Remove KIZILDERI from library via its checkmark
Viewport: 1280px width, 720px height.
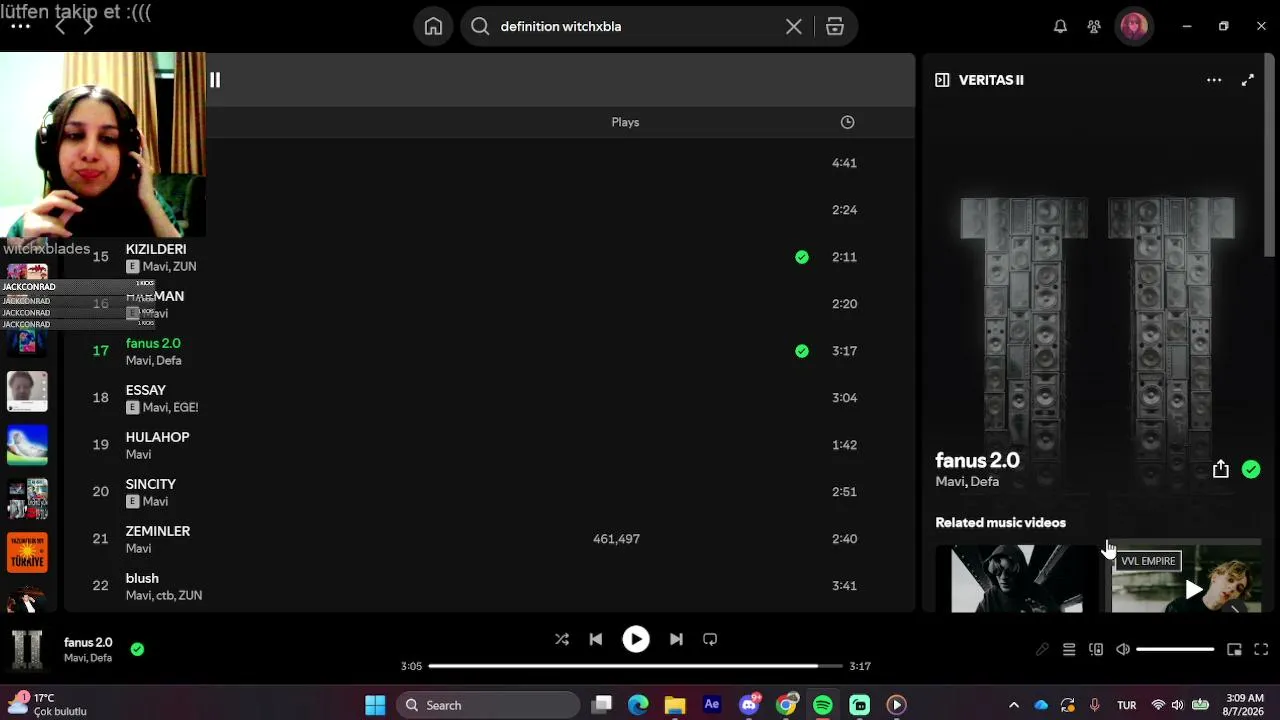802,257
